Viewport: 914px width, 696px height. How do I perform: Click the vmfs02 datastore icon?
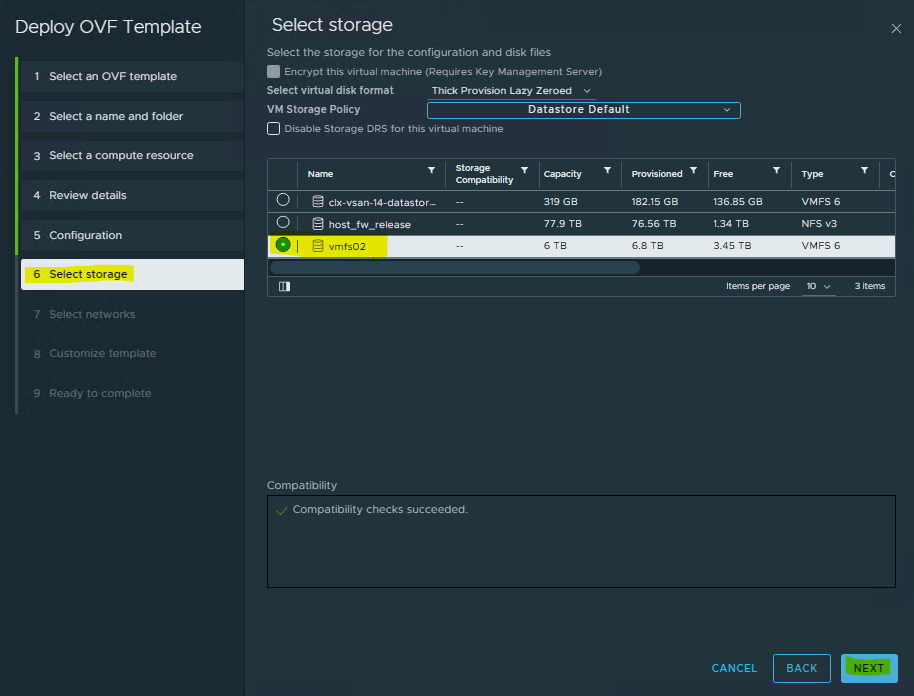318,246
